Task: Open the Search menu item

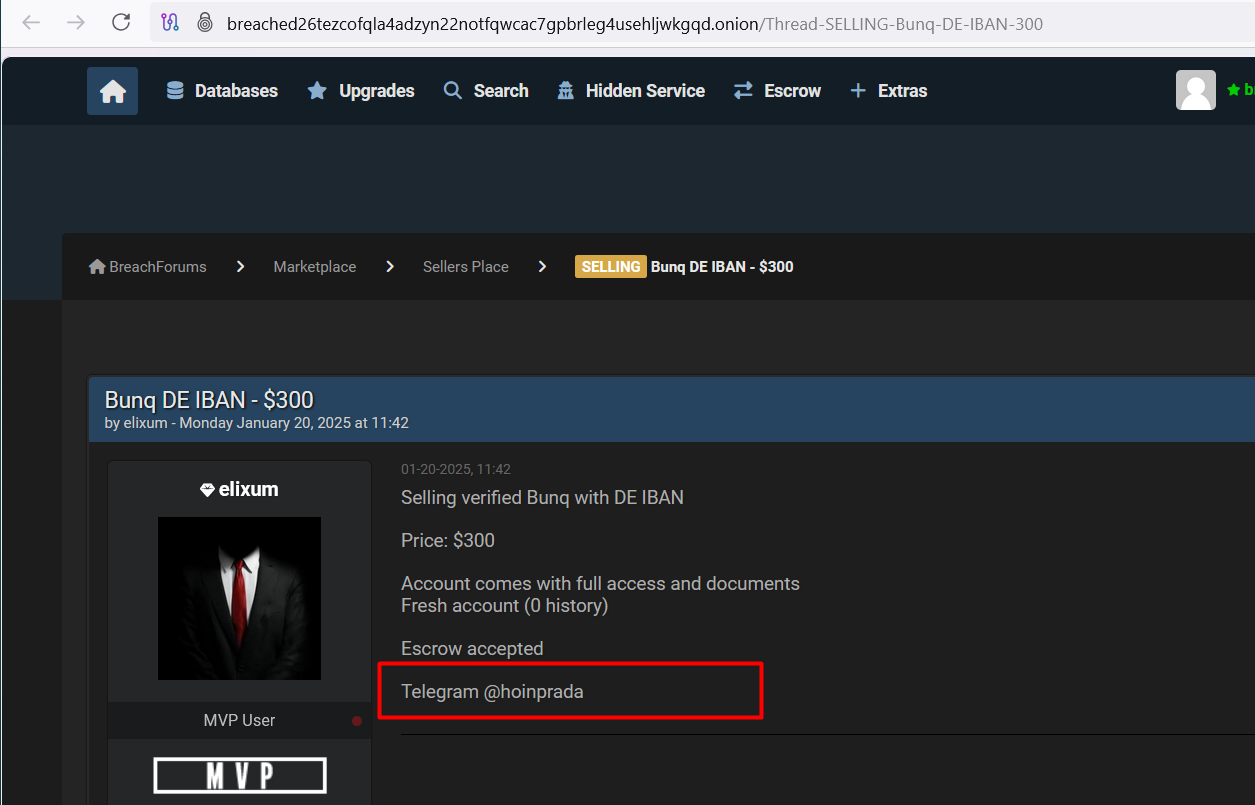Action: point(486,91)
